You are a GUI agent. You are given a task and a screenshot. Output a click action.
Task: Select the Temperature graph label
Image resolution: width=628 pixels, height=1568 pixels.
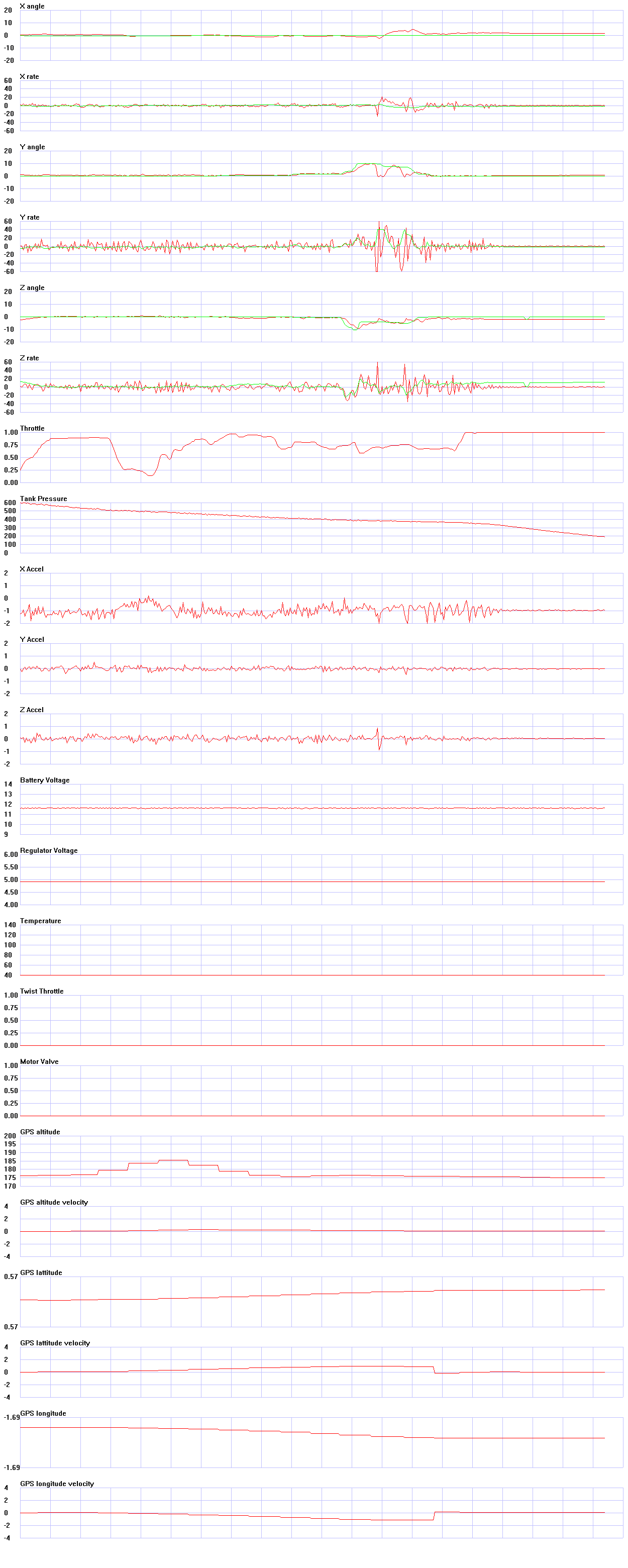click(40, 920)
